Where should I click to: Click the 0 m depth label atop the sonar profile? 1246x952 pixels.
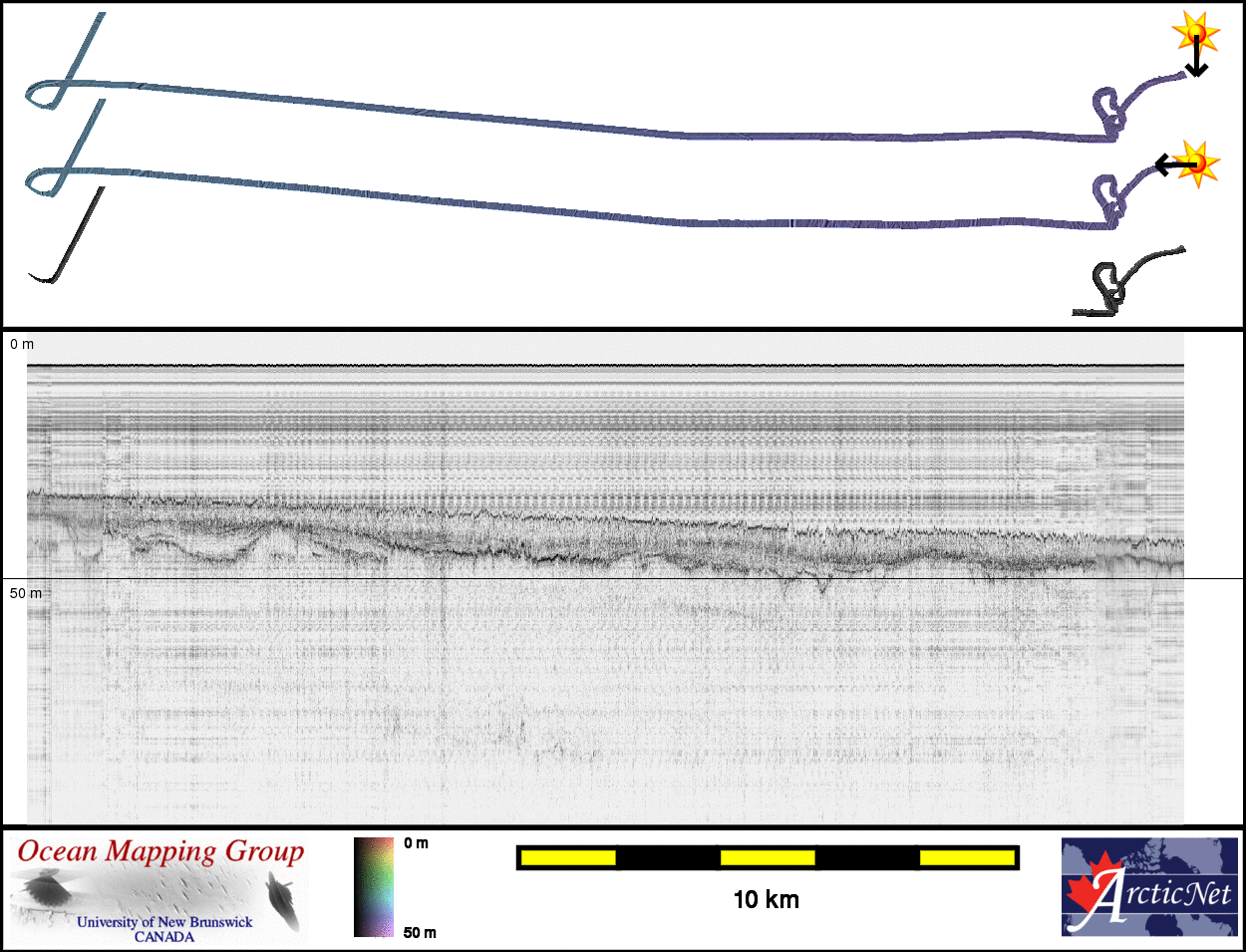click(22, 344)
